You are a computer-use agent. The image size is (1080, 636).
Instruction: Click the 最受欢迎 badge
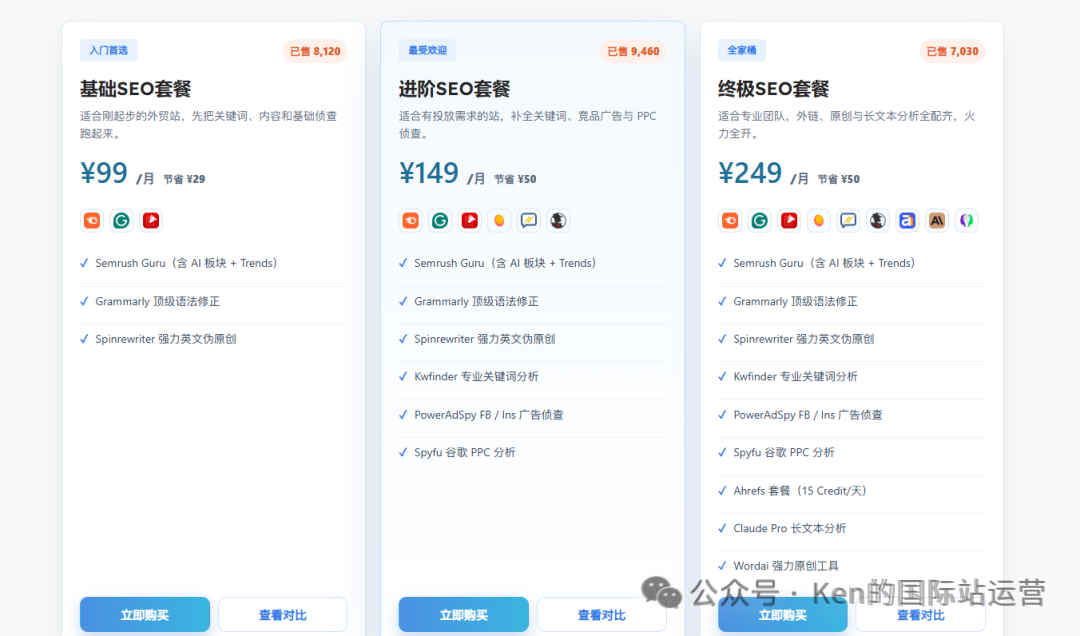coord(428,50)
